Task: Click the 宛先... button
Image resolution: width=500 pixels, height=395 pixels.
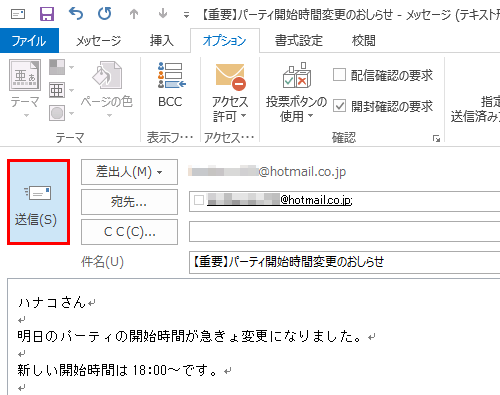Action: tap(129, 202)
